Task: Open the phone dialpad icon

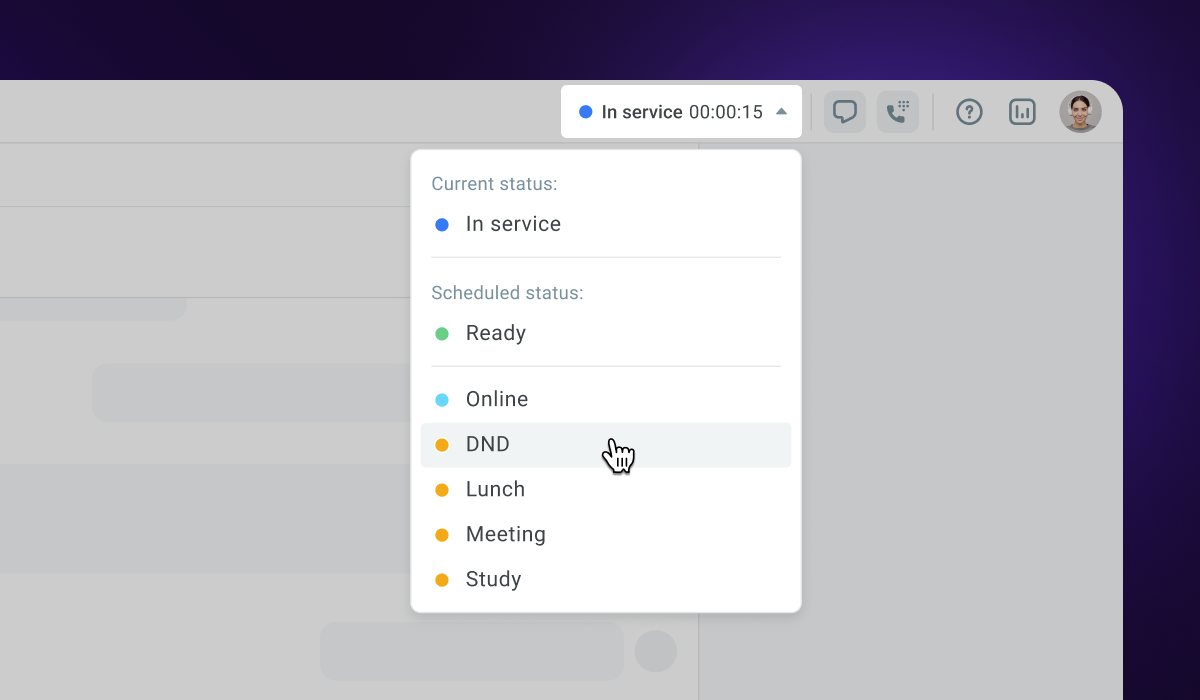Action: [x=898, y=112]
